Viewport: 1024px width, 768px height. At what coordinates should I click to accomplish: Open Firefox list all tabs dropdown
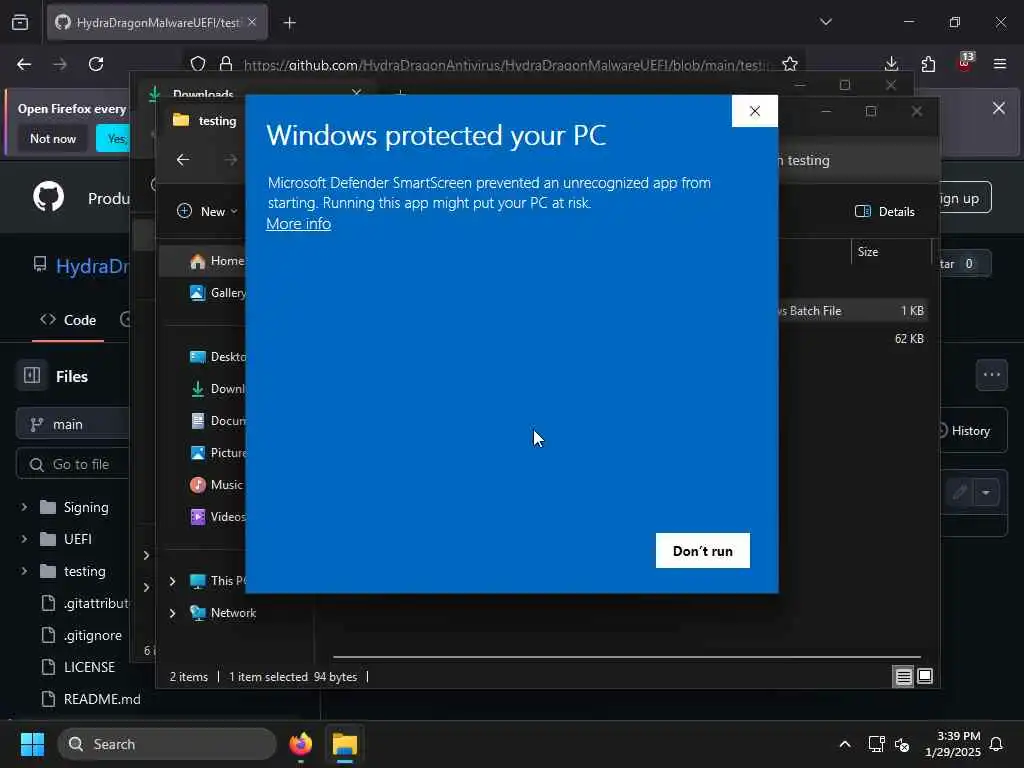click(x=826, y=22)
